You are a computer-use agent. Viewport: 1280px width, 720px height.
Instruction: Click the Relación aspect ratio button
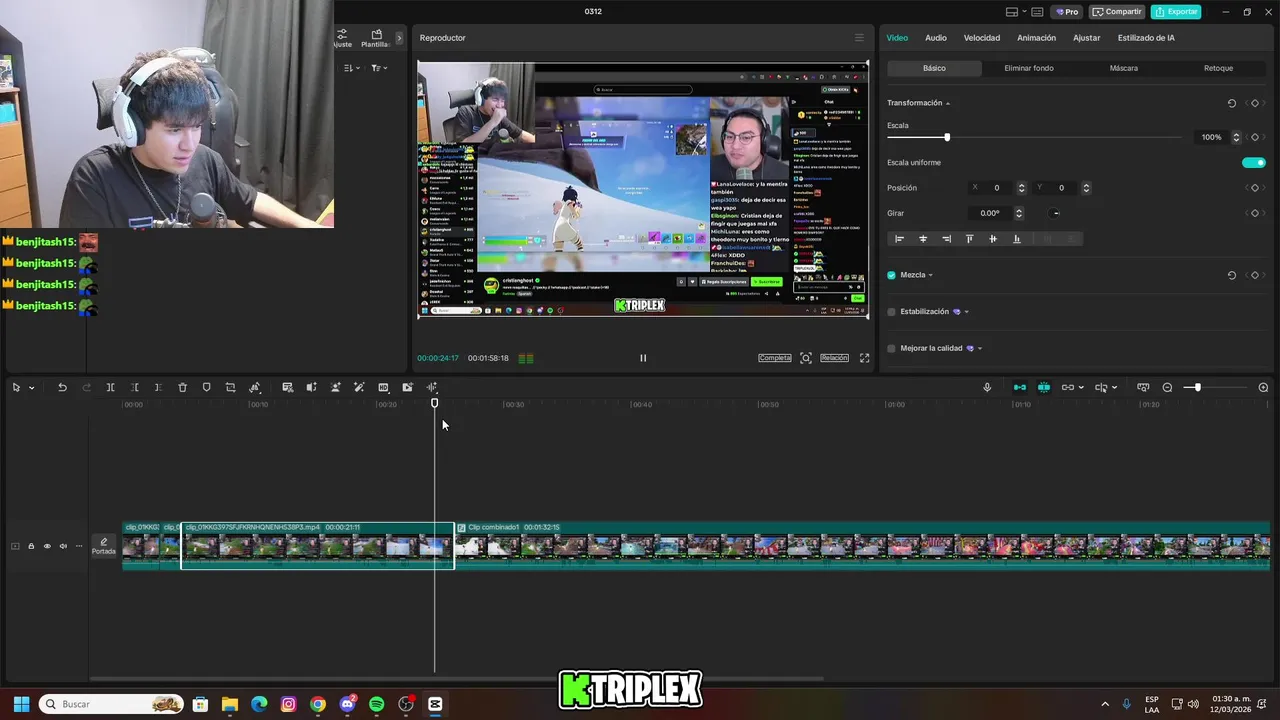click(835, 358)
